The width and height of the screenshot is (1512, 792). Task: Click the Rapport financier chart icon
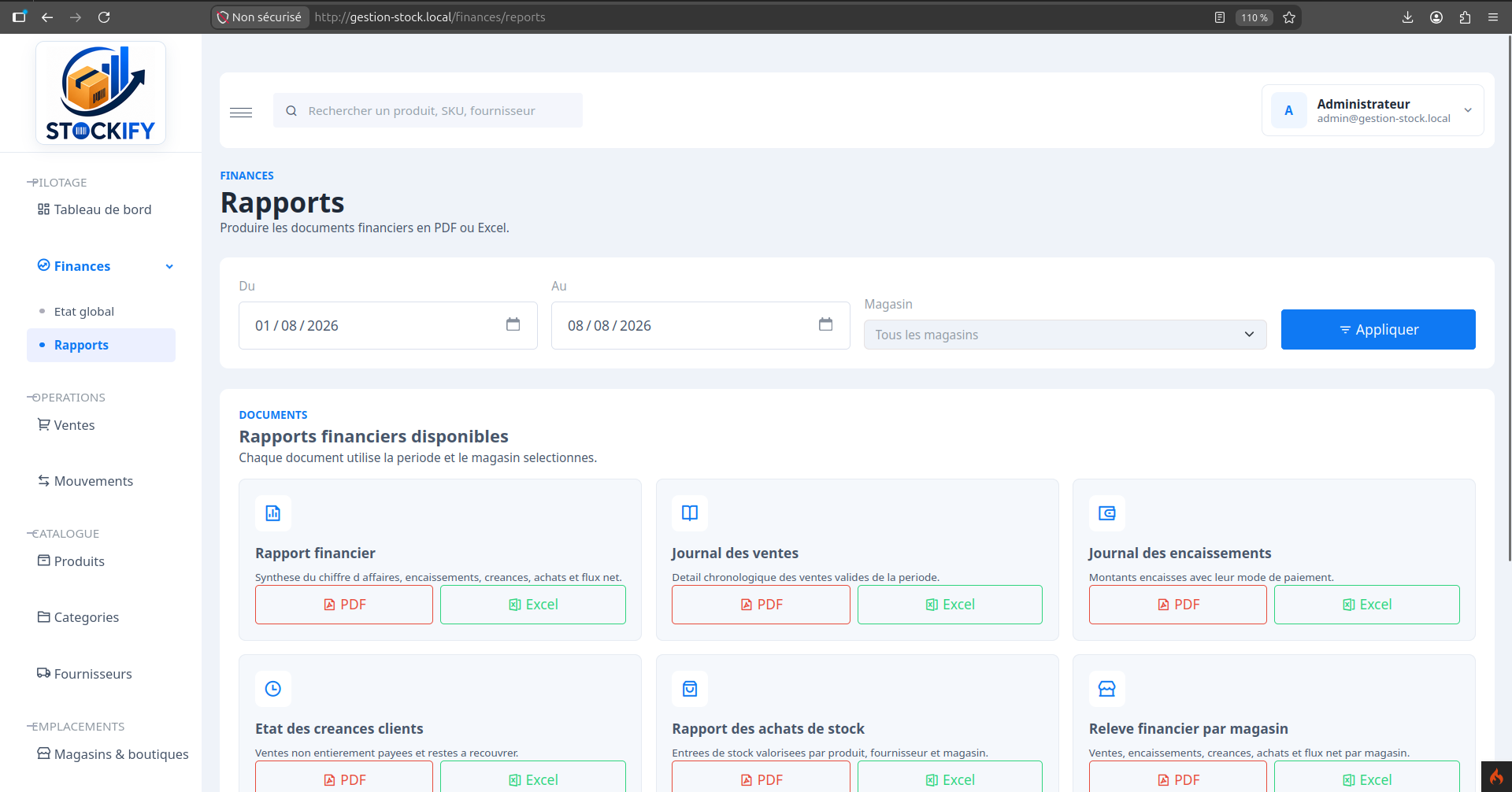(x=273, y=513)
